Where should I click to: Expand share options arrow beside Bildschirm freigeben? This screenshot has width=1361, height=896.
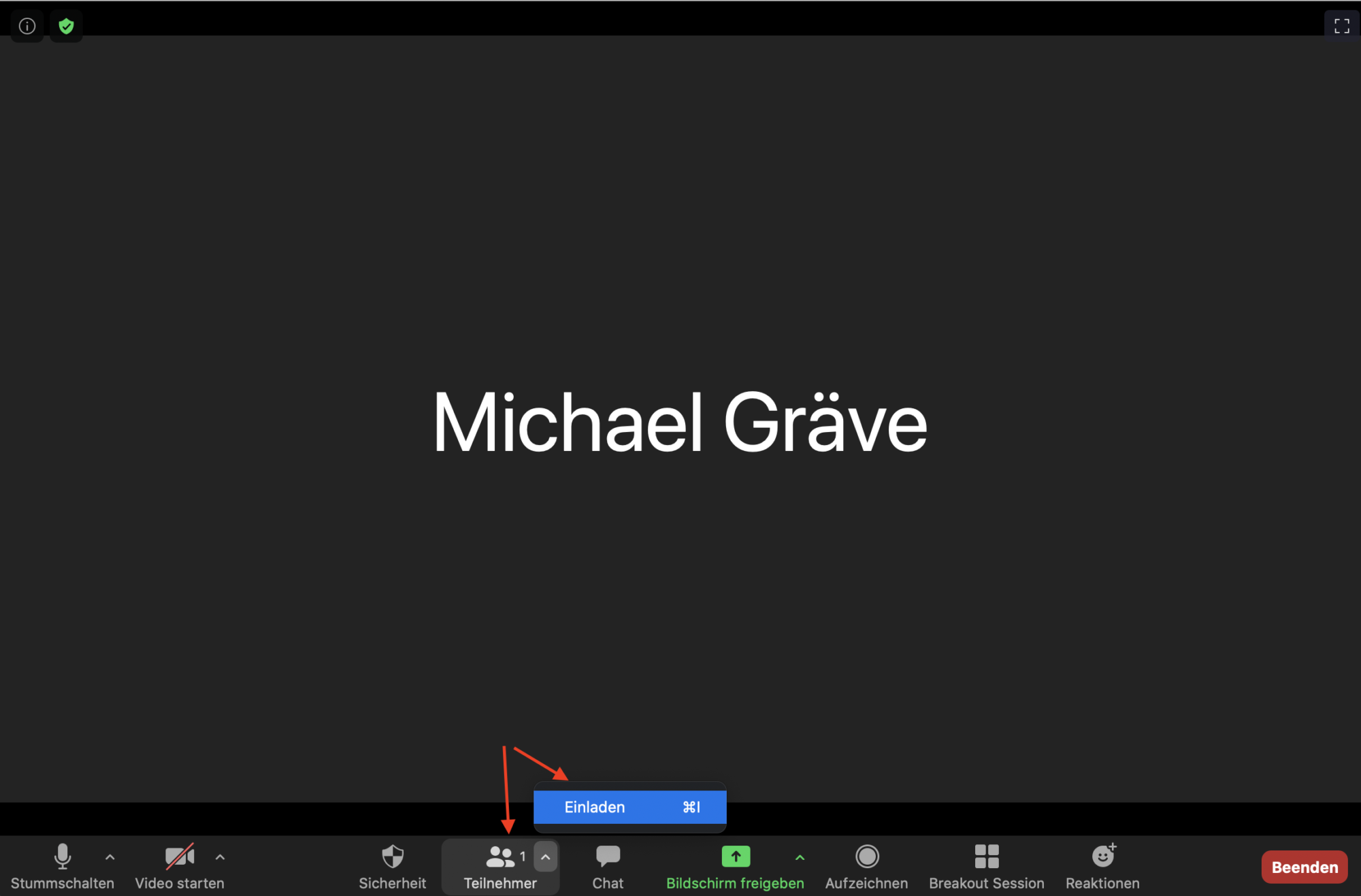pos(800,857)
